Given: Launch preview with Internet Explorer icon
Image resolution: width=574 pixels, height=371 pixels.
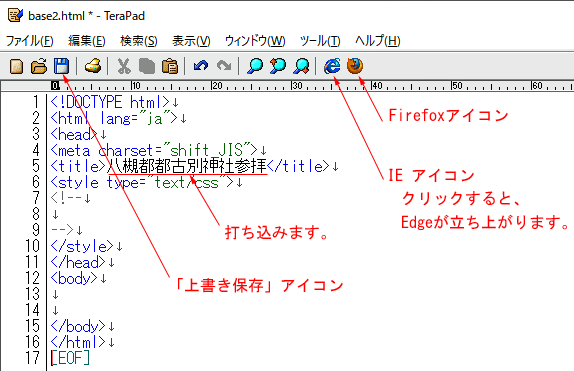Looking at the screenshot, I should (x=332, y=66).
